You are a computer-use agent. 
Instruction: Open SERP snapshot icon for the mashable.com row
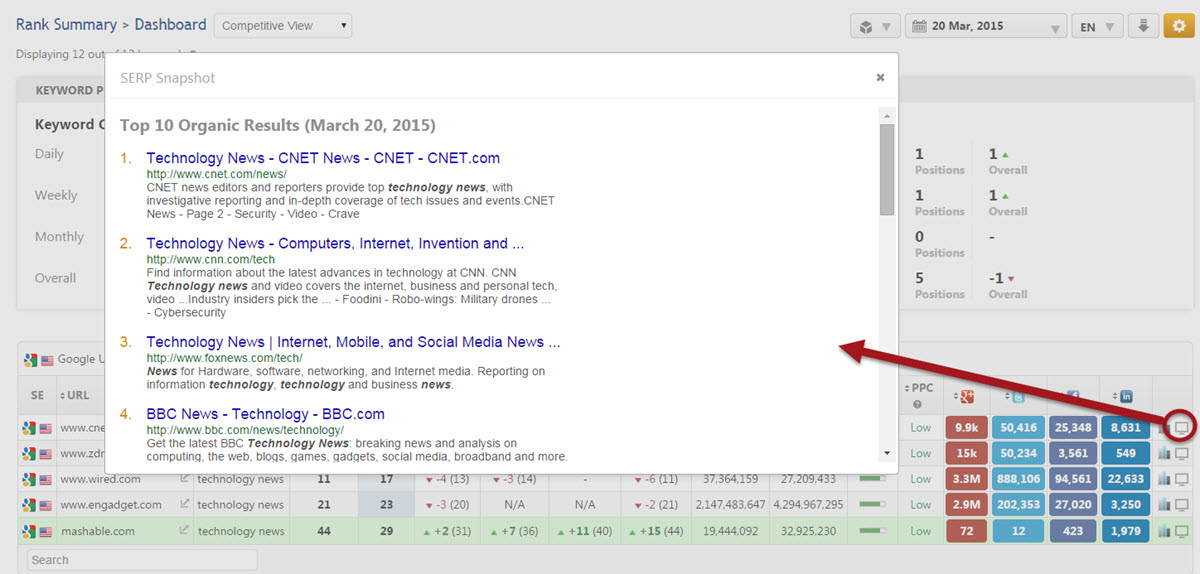tap(1182, 531)
